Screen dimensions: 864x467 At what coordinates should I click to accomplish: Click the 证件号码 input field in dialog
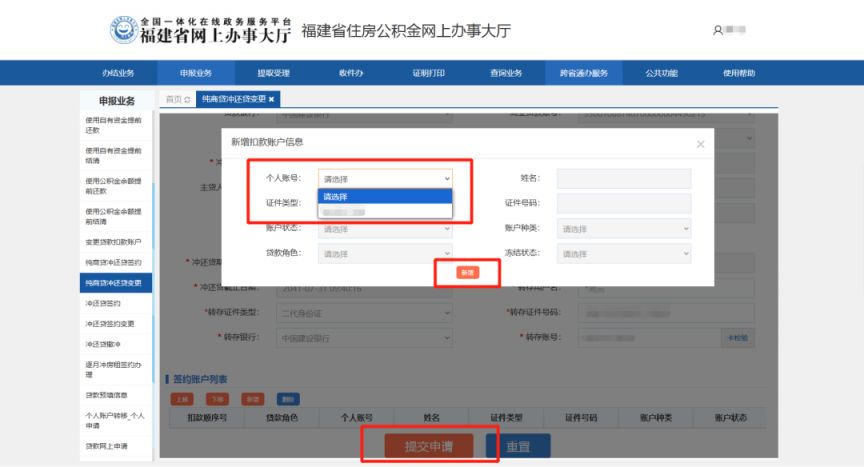pos(624,203)
